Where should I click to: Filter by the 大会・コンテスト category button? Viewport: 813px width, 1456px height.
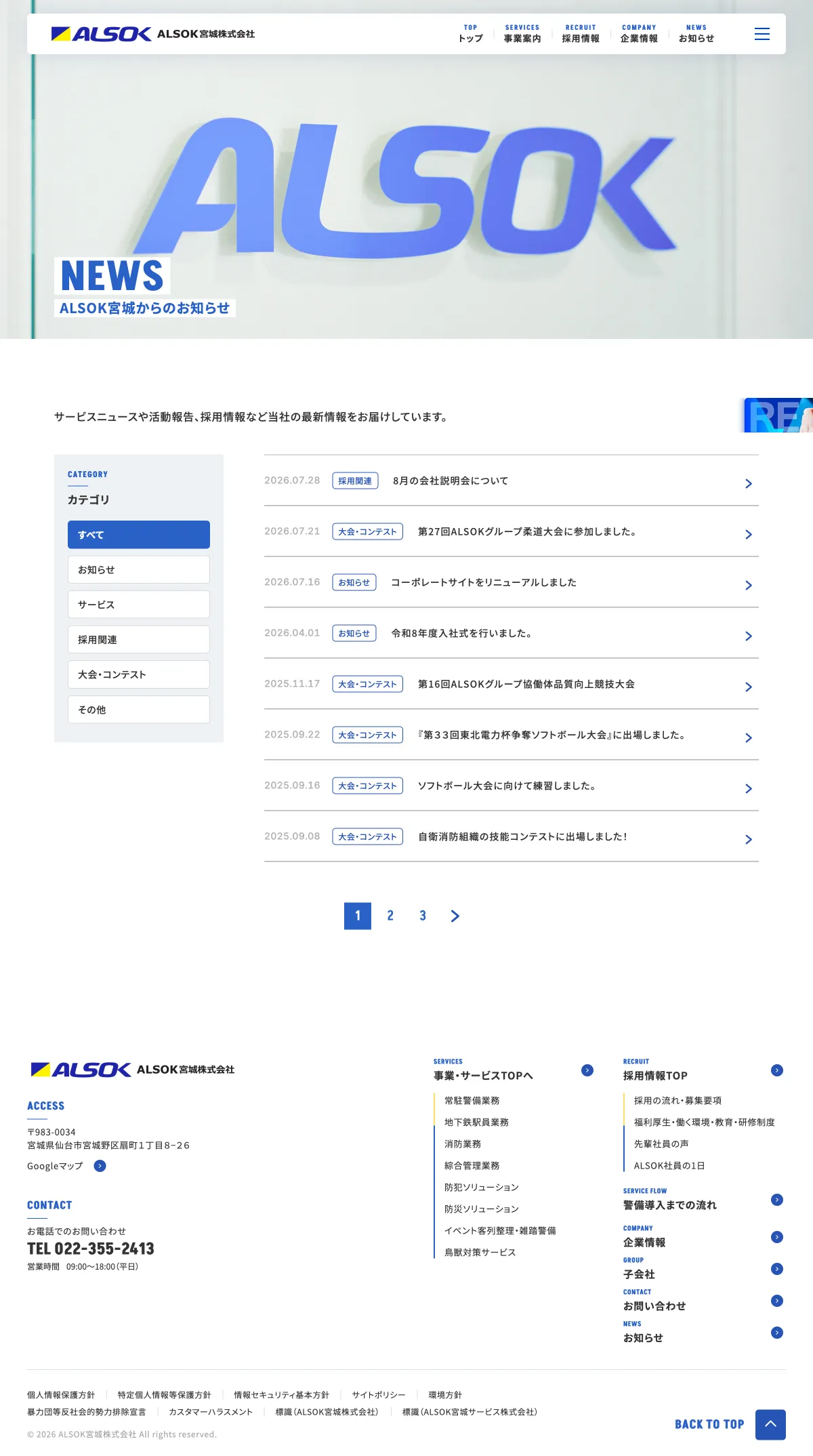139,674
